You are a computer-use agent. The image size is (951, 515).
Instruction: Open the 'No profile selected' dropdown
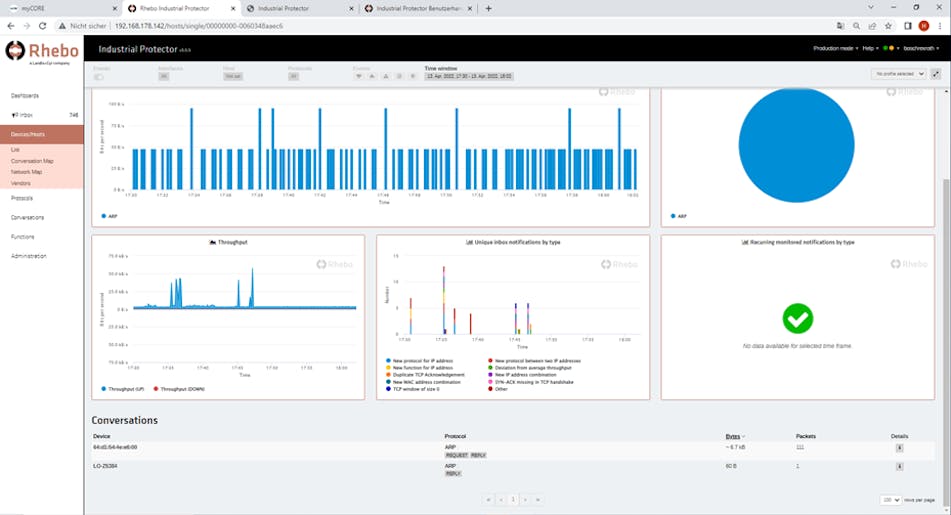click(899, 74)
